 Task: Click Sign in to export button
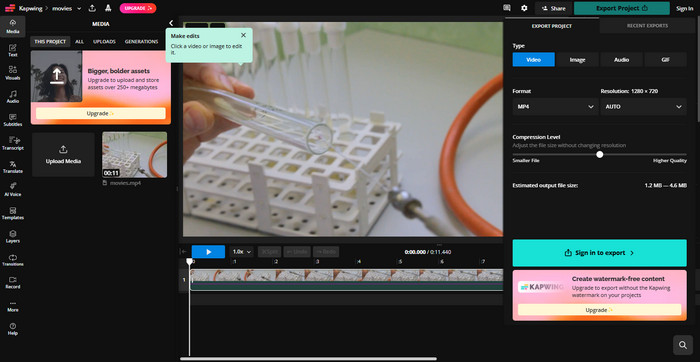click(x=600, y=253)
